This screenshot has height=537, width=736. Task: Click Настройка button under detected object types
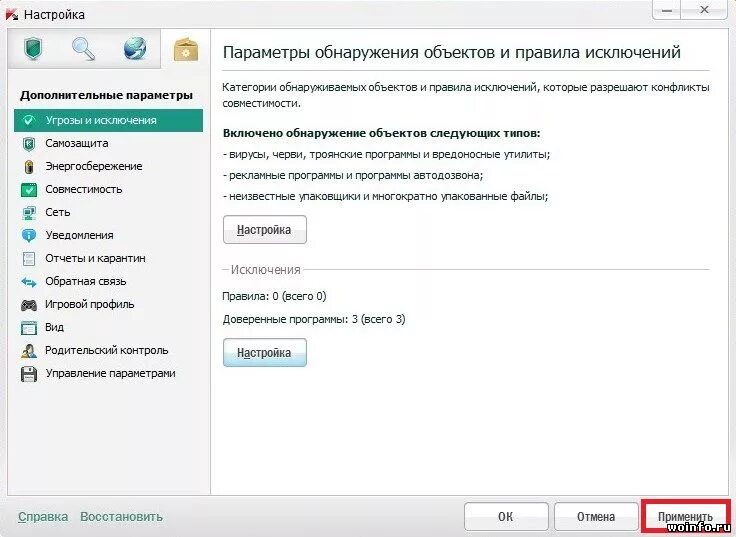click(x=265, y=230)
